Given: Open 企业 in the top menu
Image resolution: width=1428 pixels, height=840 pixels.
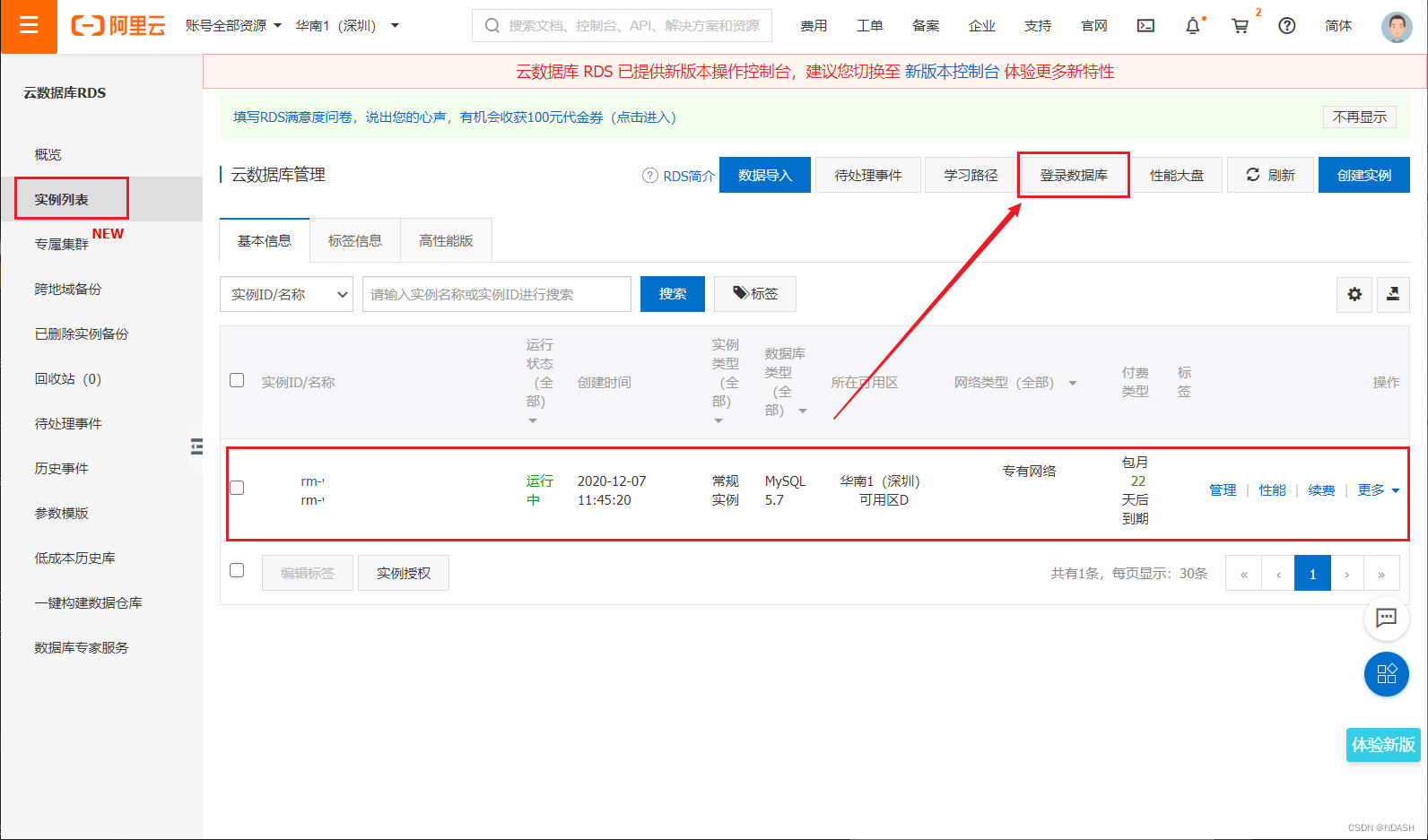Looking at the screenshot, I should pyautogui.click(x=982, y=26).
